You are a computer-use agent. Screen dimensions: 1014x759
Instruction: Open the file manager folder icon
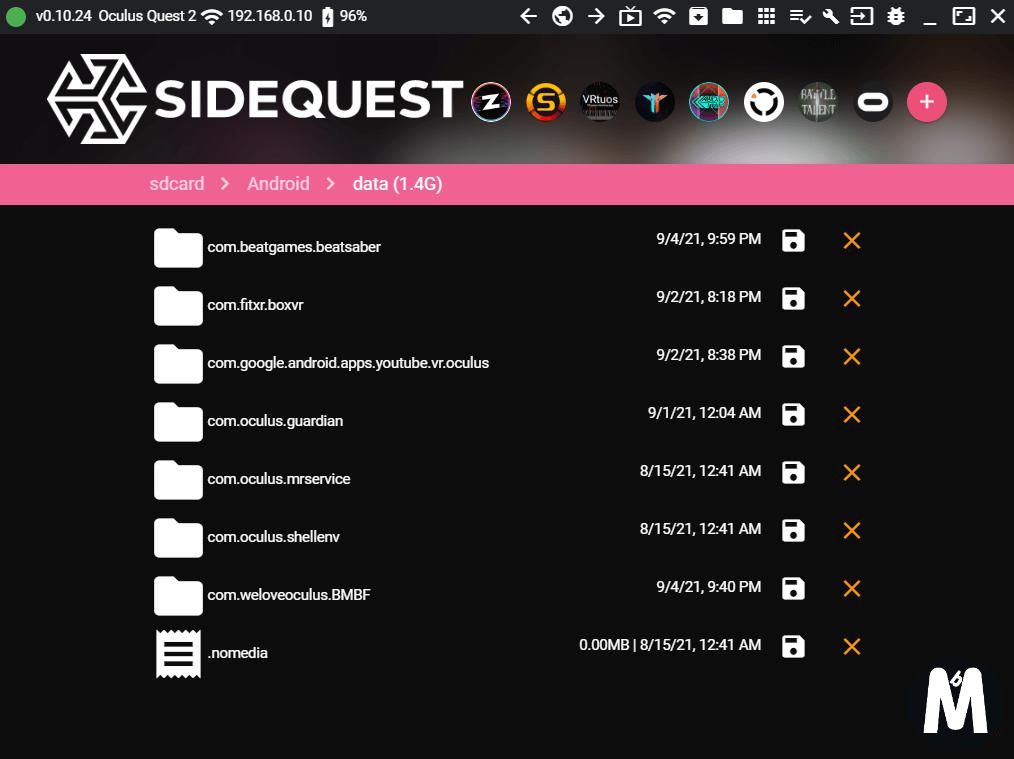point(732,16)
